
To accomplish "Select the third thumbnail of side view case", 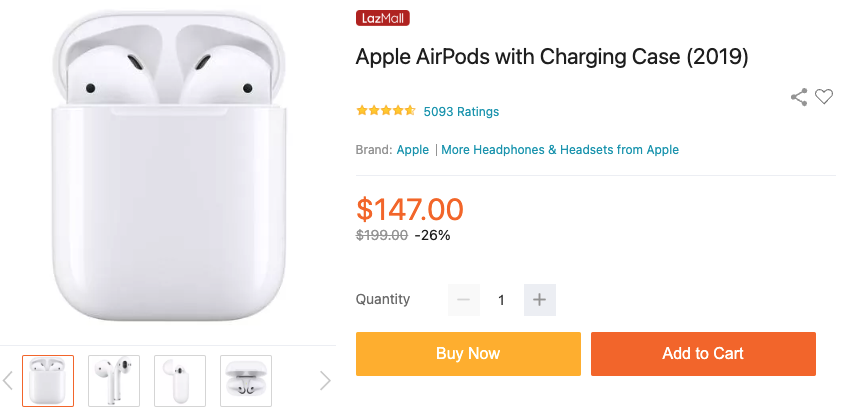I will [x=180, y=381].
